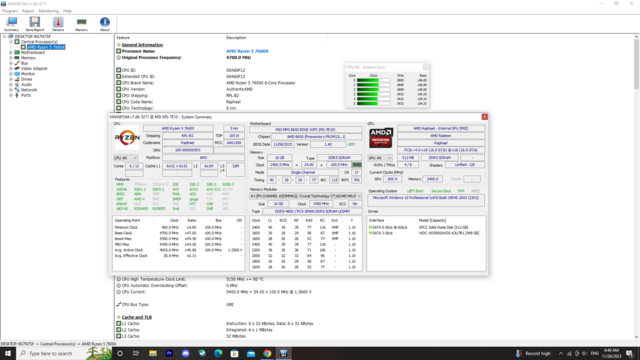Select the DESKTOP computer root node
Image resolution: width=640 pixels, height=360 pixels.
[x=32, y=36]
